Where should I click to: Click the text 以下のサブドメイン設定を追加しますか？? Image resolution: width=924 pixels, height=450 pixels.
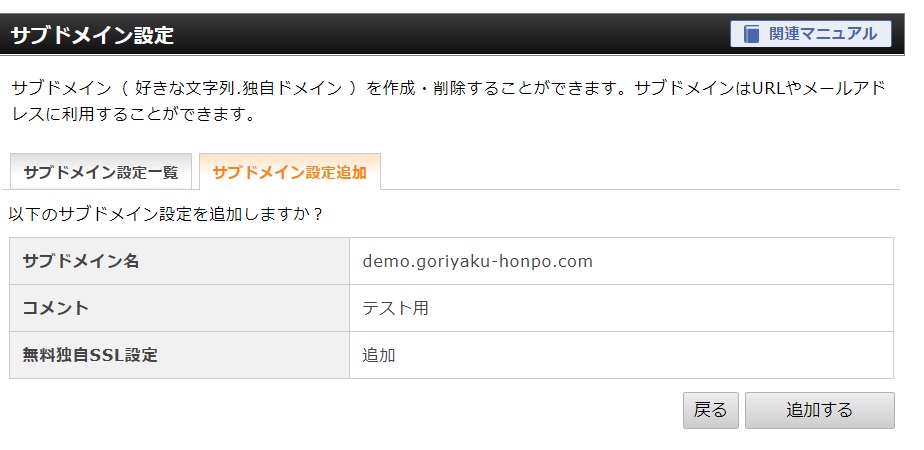click(x=166, y=213)
